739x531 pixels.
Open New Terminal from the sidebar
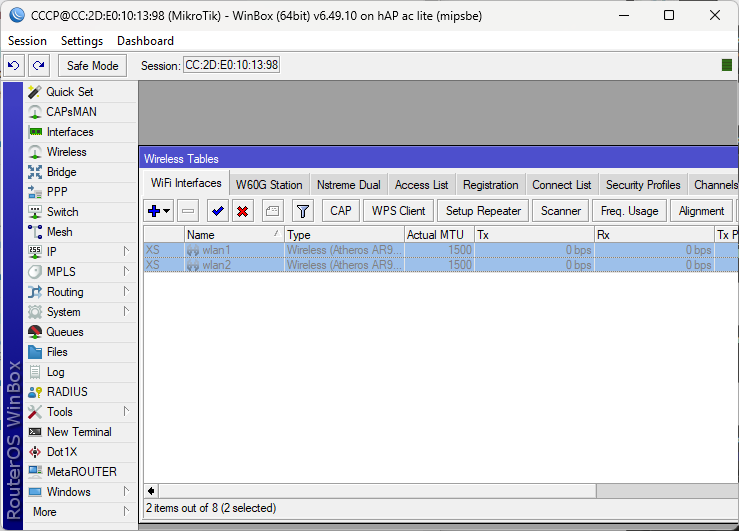point(81,432)
